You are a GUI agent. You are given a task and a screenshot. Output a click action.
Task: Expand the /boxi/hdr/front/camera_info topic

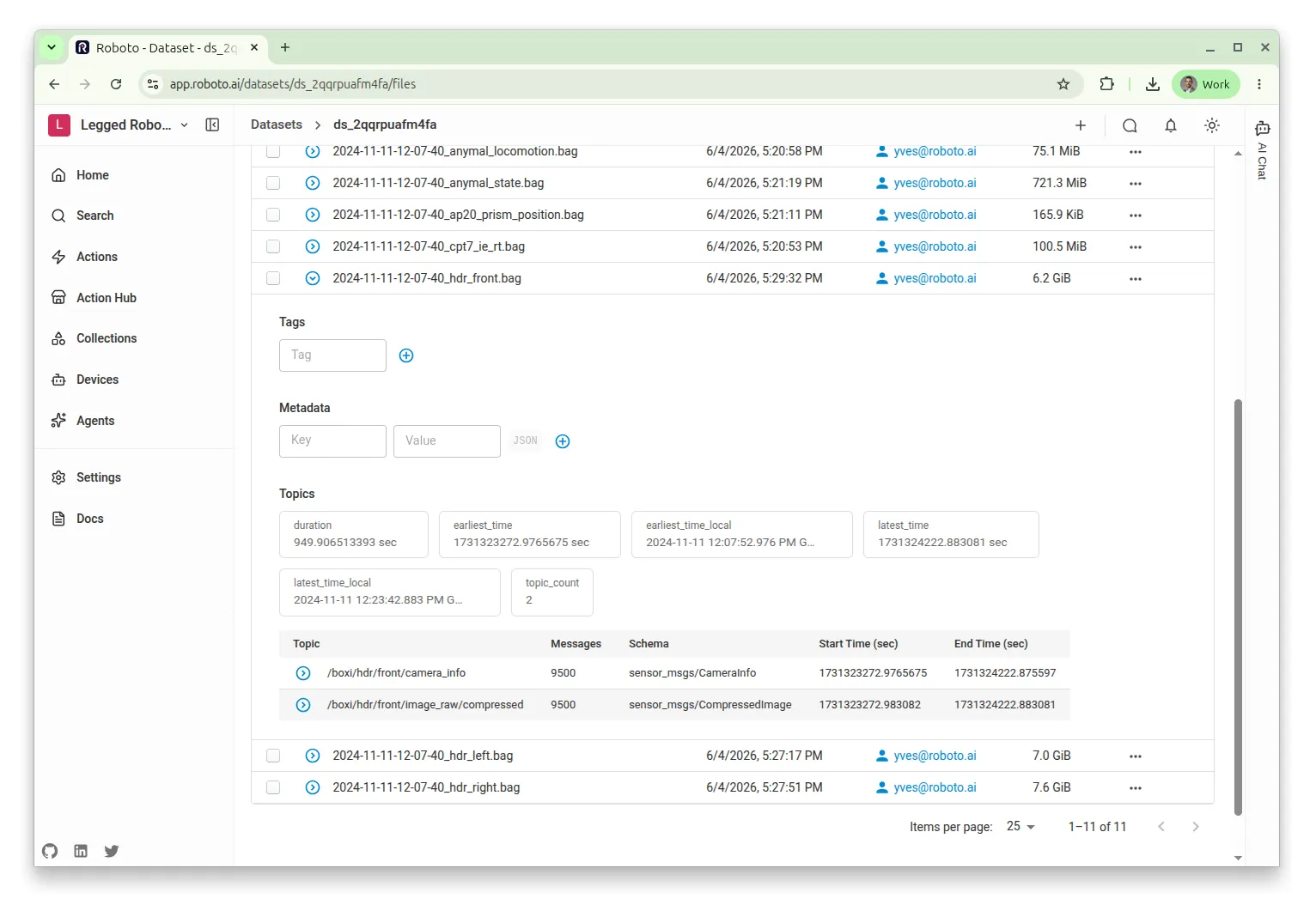[x=303, y=673]
